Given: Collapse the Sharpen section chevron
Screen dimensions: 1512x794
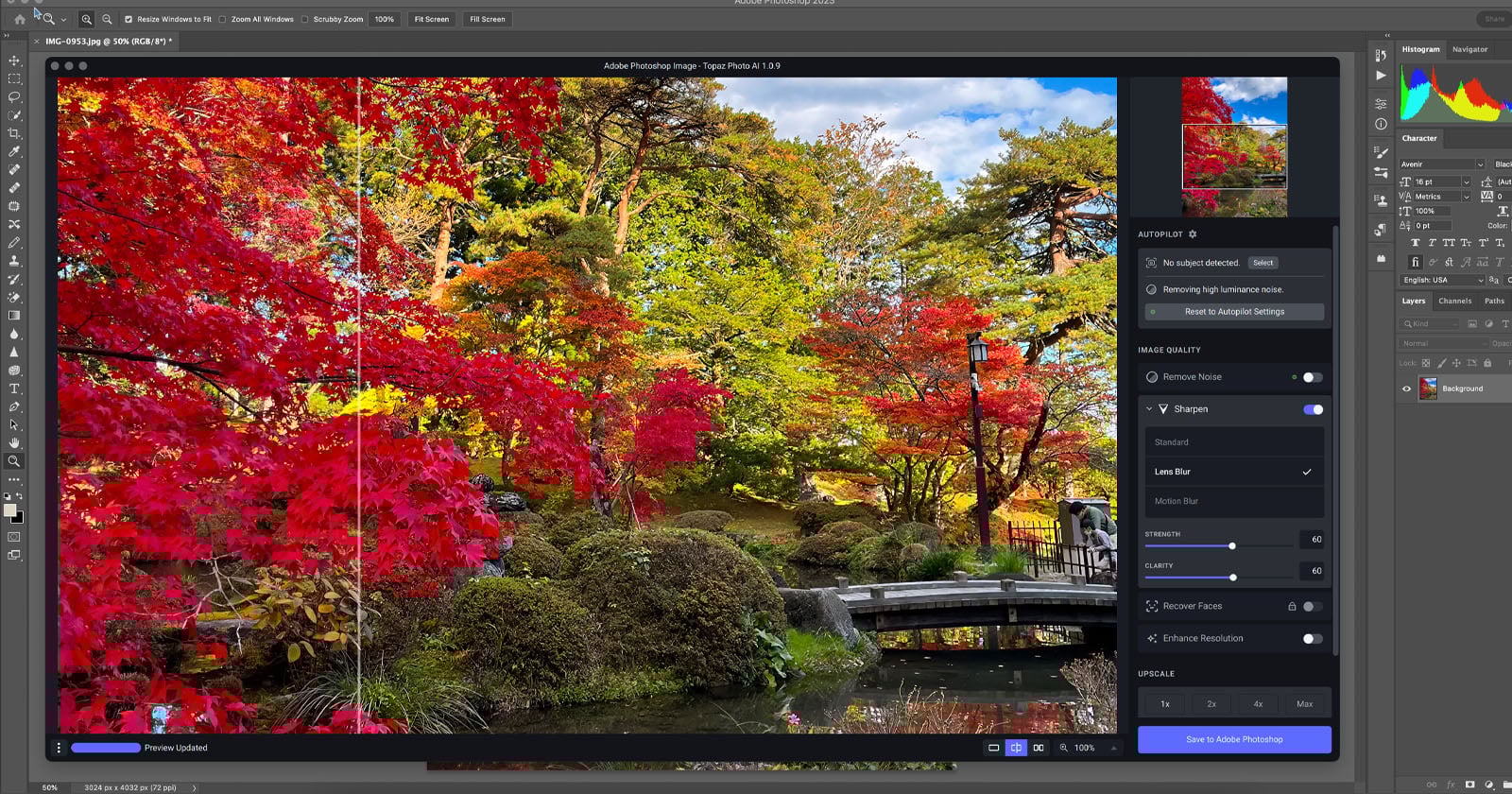Looking at the screenshot, I should pos(1149,409).
